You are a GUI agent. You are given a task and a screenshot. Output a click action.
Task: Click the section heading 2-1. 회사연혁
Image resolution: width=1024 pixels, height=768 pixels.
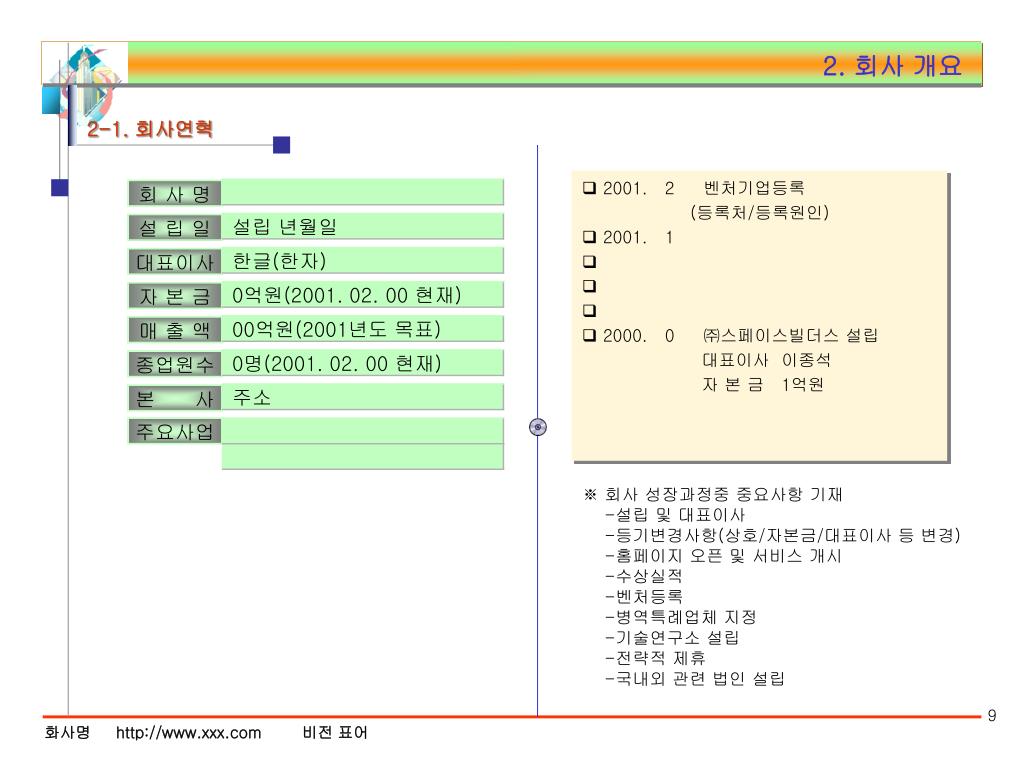point(150,129)
